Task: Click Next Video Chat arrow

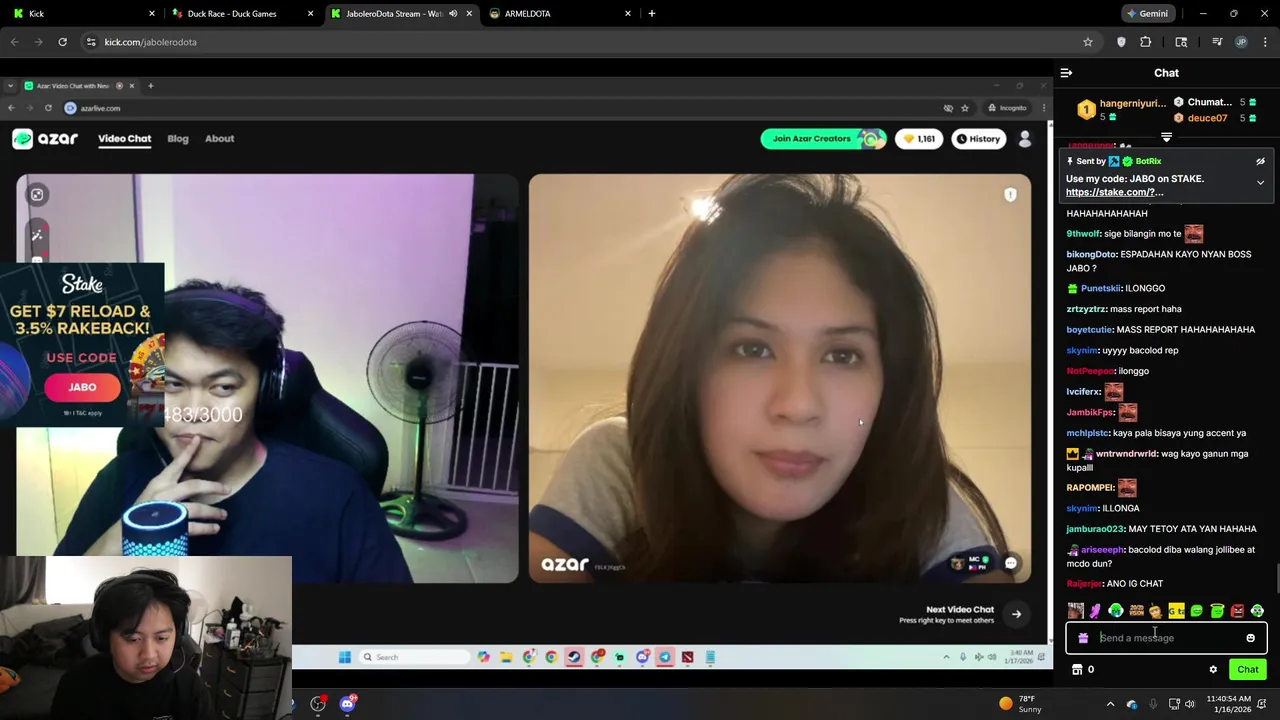Action: [1016, 614]
